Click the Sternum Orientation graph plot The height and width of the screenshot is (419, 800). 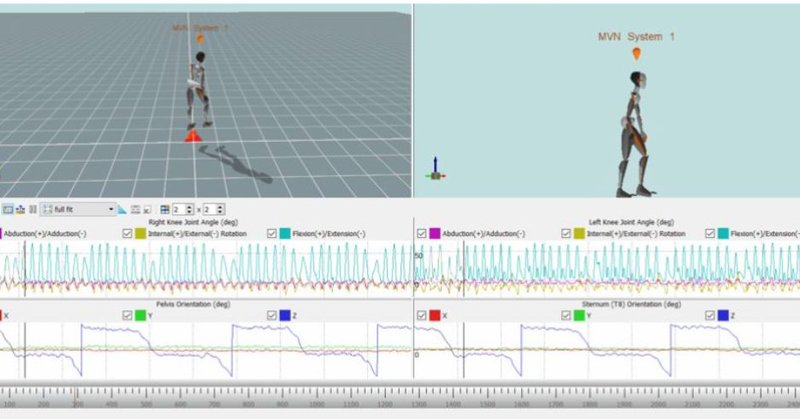point(607,350)
